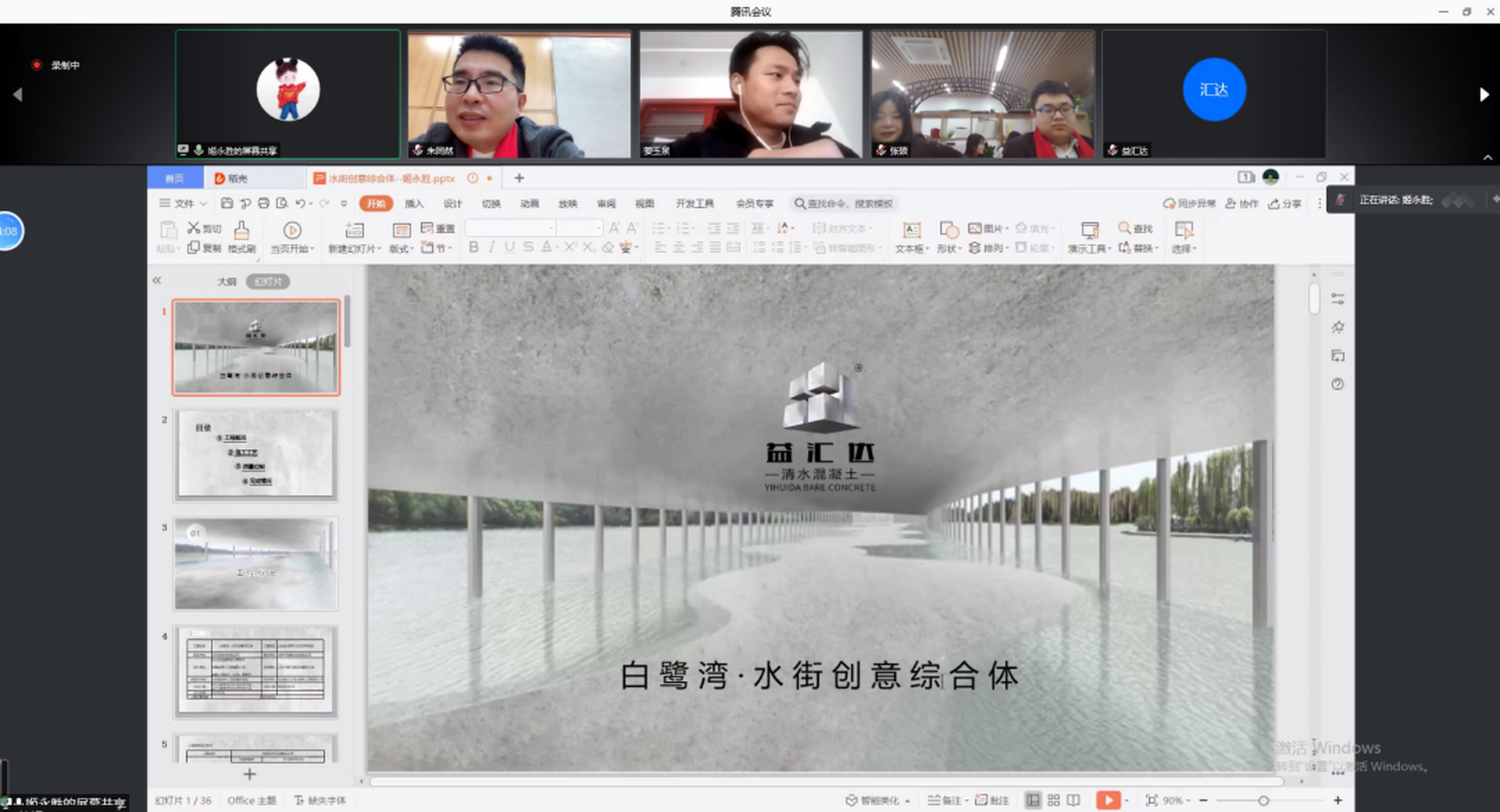Click the Home (首页) tab button
1500x812 pixels.
pyautogui.click(x=174, y=178)
